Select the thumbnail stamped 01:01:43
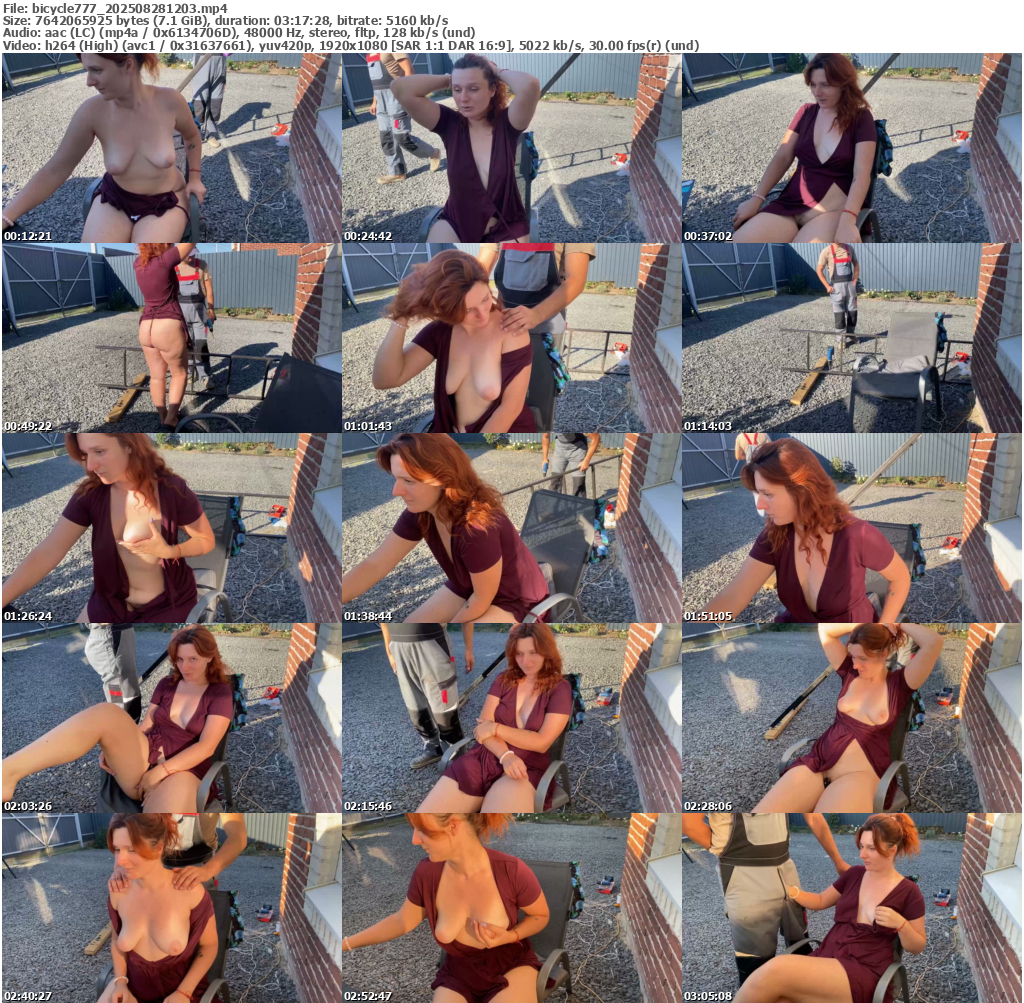 511,338
